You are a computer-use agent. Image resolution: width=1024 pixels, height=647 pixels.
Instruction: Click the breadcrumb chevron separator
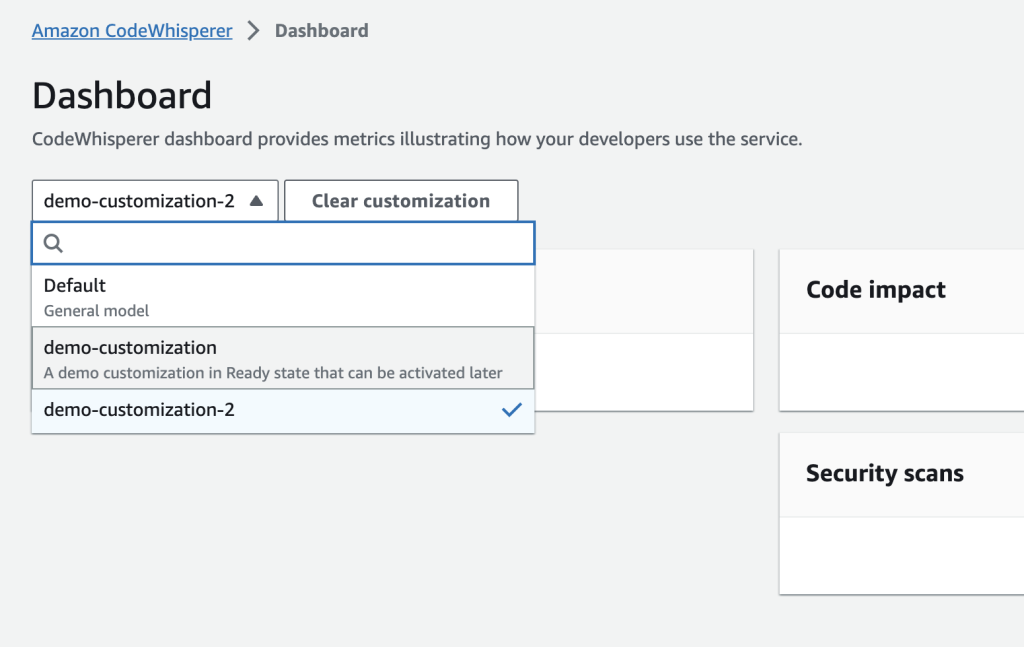[x=254, y=31]
